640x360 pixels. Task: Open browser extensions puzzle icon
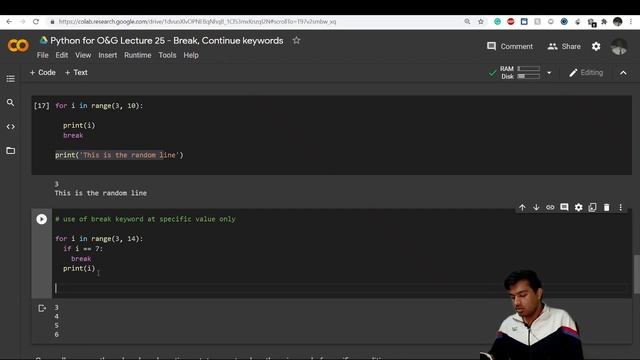click(604, 22)
